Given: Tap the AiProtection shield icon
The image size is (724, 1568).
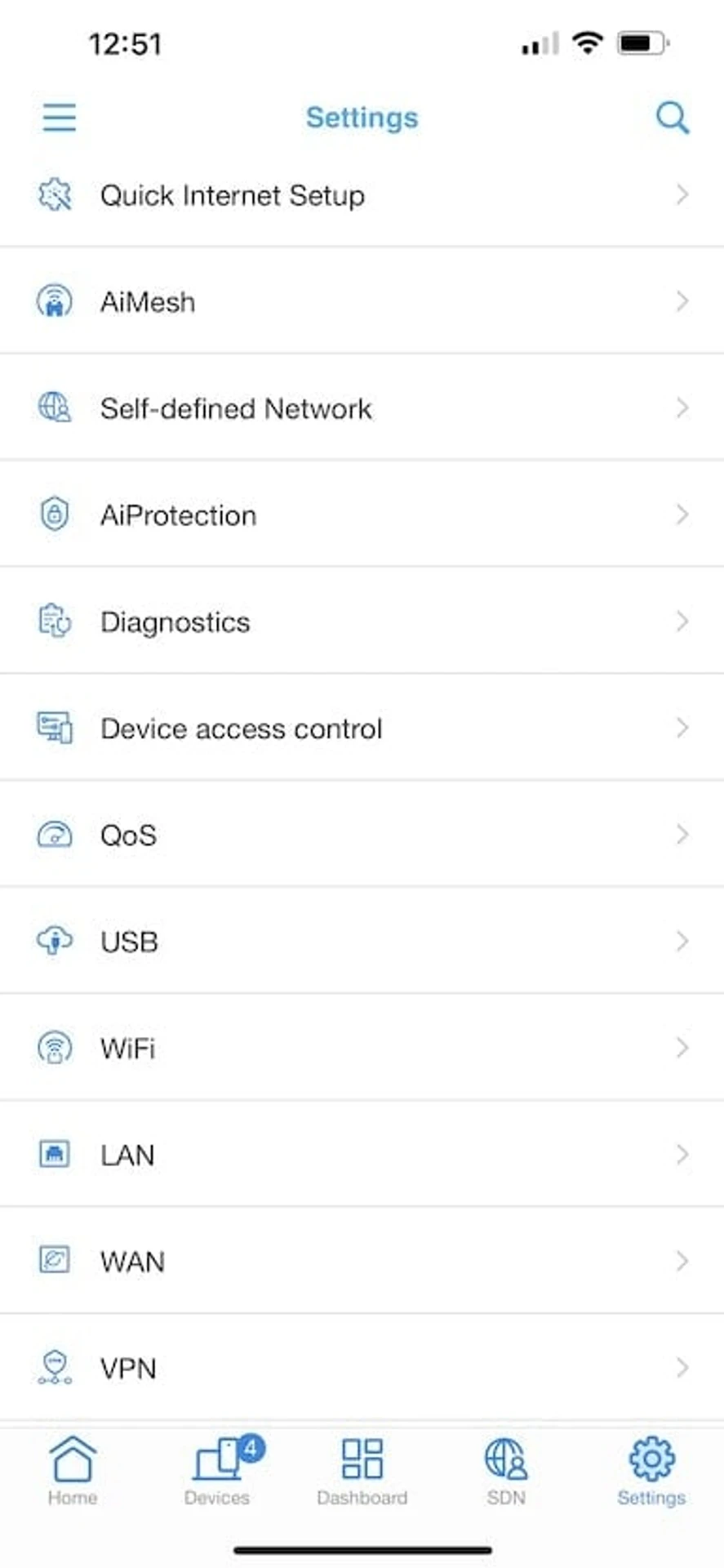Looking at the screenshot, I should (55, 514).
